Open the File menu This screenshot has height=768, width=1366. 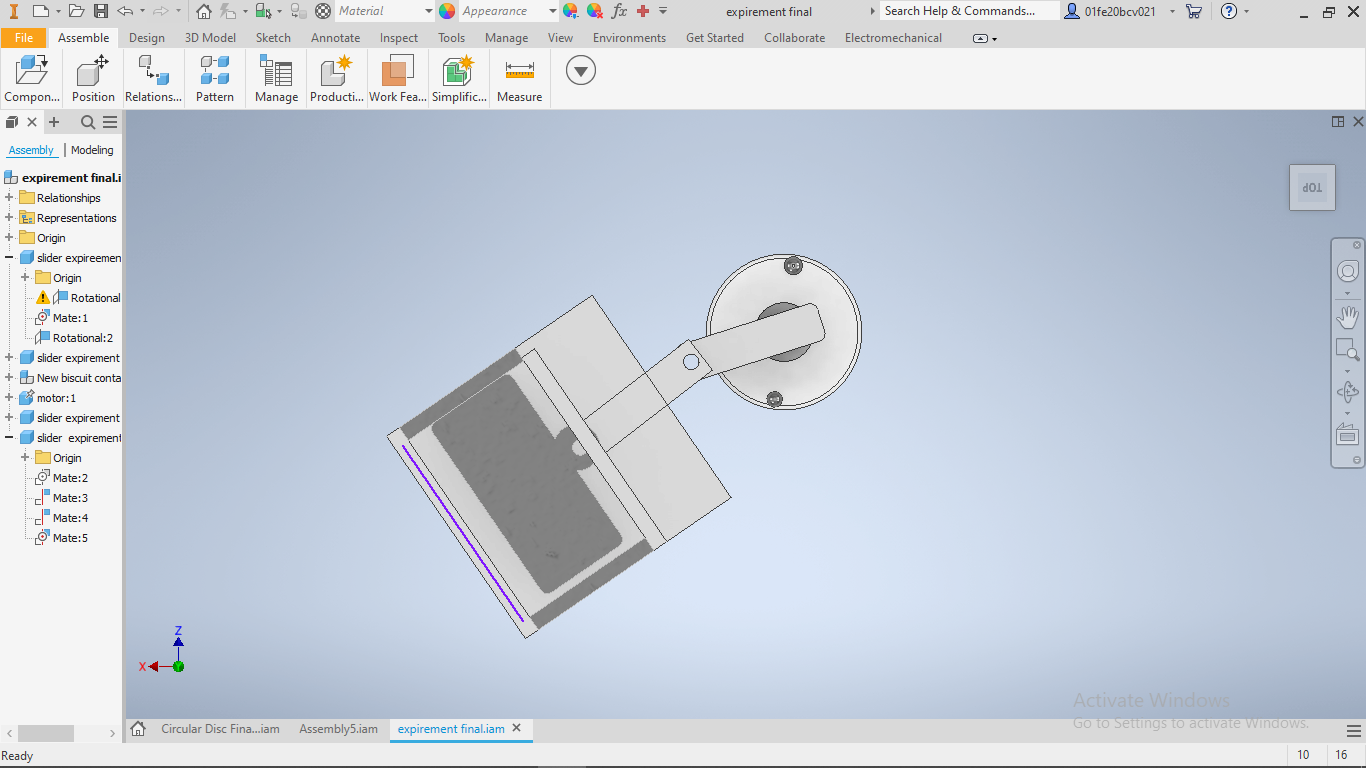[x=24, y=38]
